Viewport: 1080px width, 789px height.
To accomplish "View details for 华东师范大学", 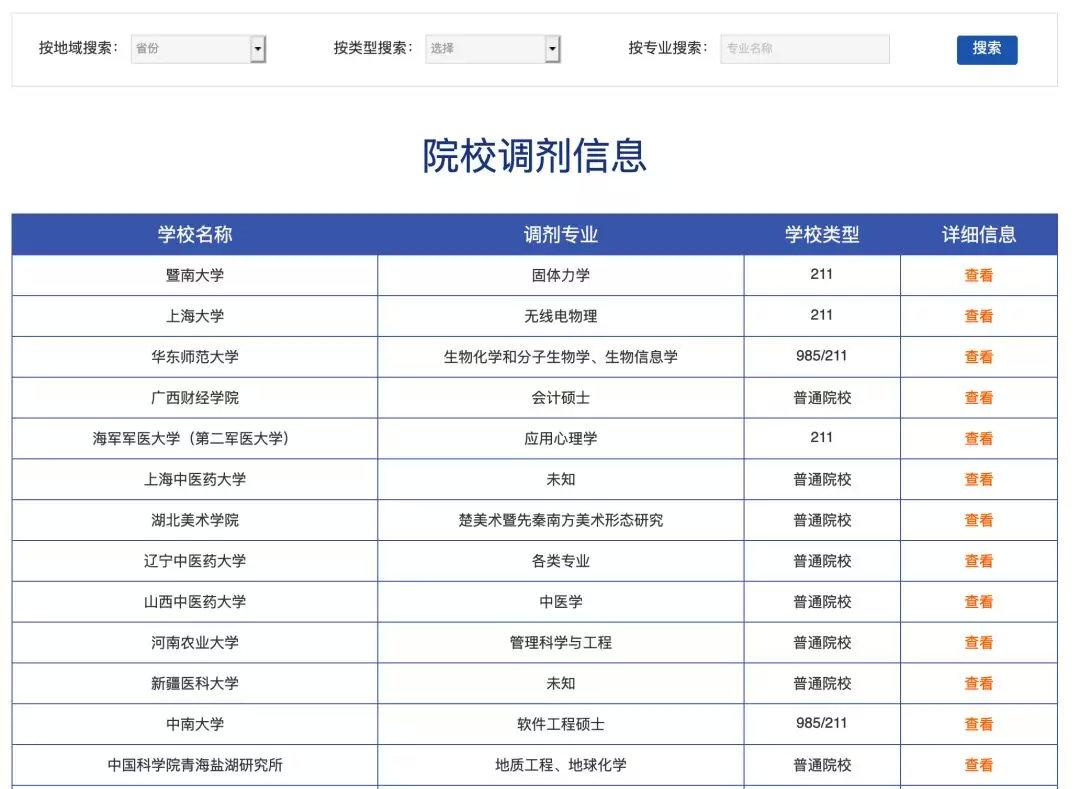I will click(x=979, y=357).
